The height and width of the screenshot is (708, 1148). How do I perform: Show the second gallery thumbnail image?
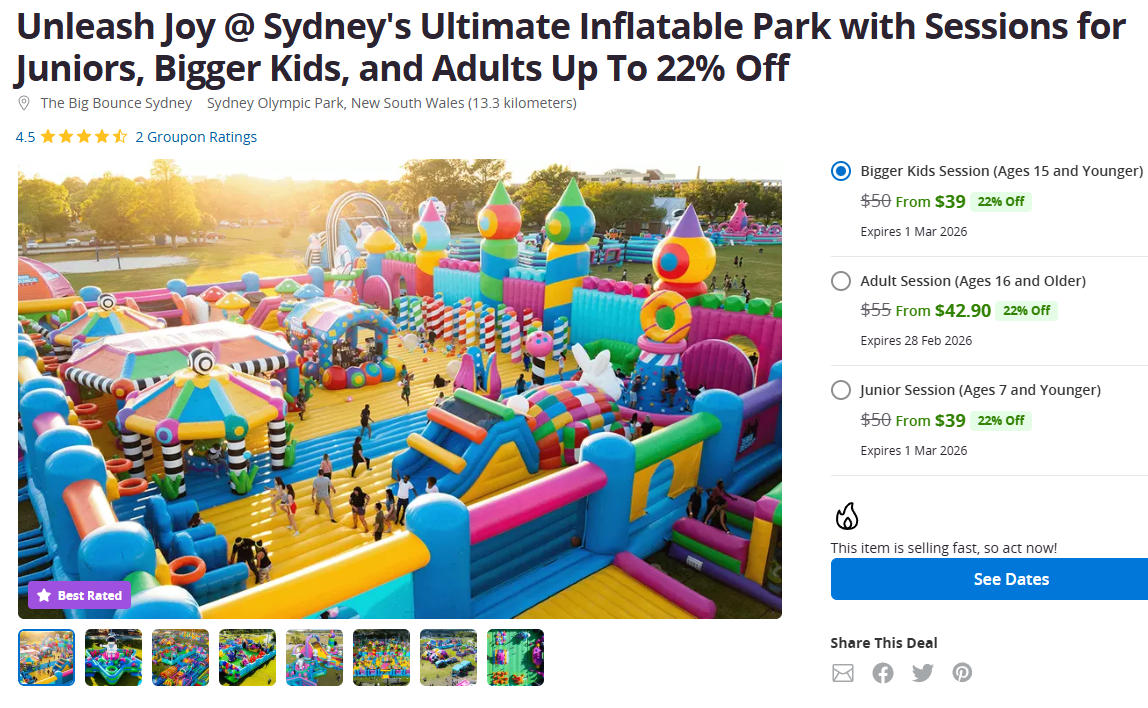(x=114, y=657)
